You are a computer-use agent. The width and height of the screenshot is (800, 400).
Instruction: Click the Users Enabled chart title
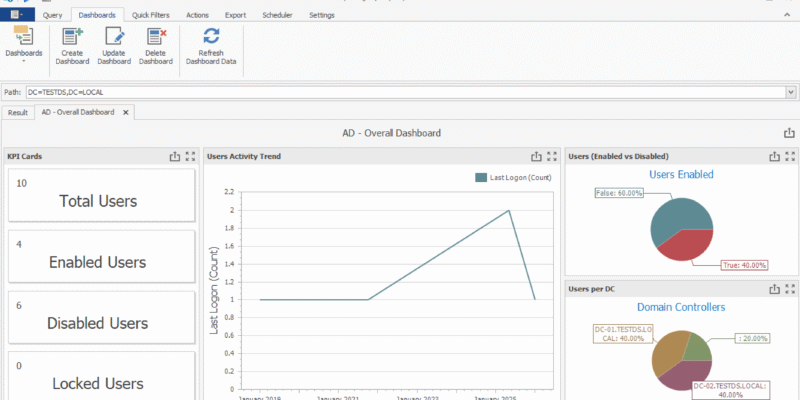pyautogui.click(x=681, y=174)
